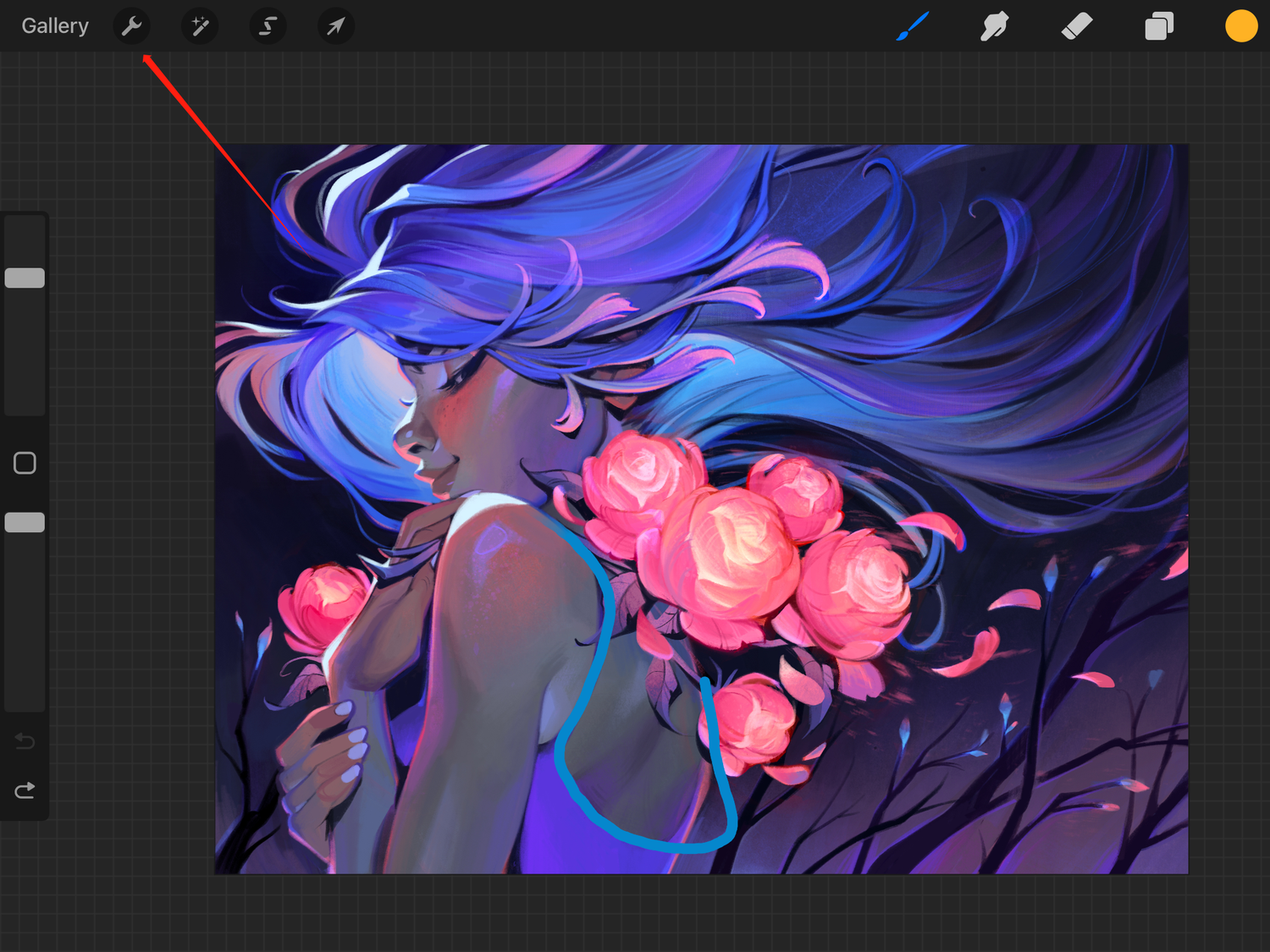Screen dimensions: 1270x952
Task: Open the Actions menu with the wrench icon
Action: 131,25
